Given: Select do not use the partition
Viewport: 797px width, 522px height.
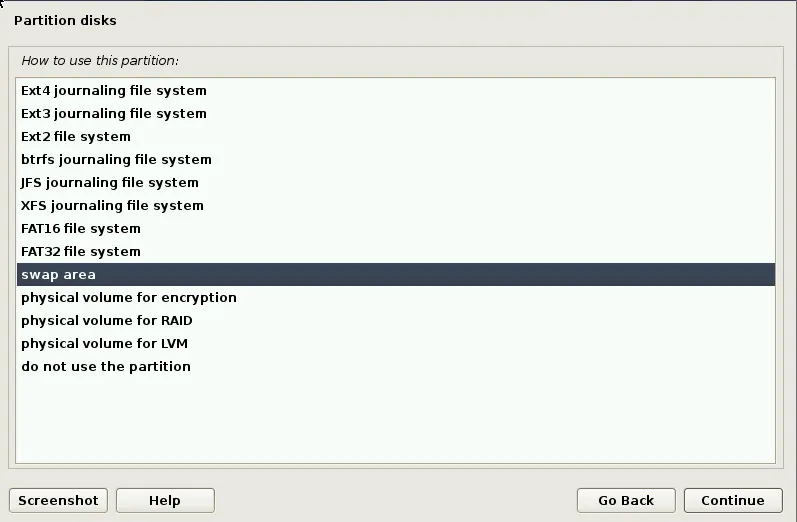Looking at the screenshot, I should pos(395,366).
